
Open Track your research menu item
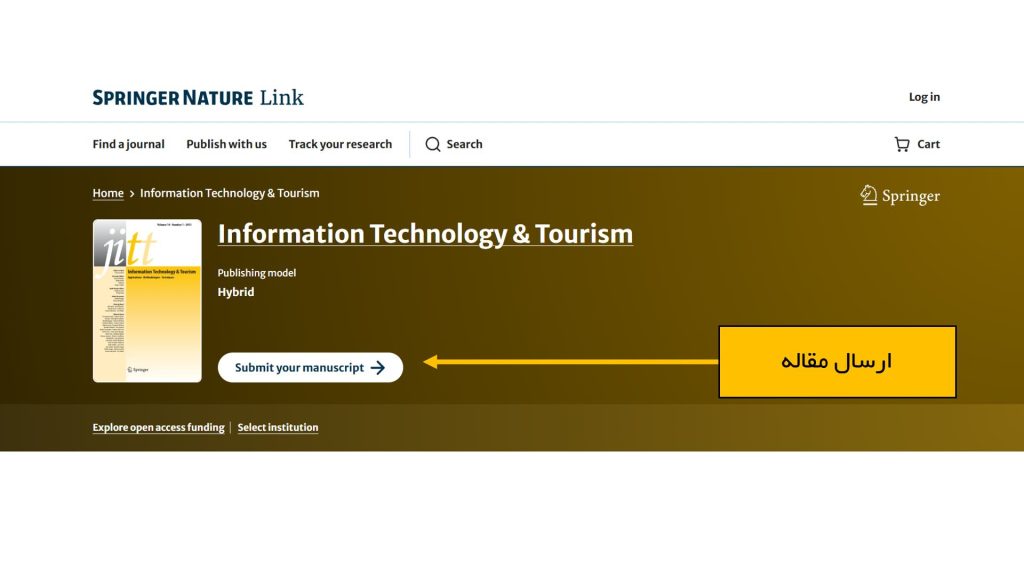point(340,144)
